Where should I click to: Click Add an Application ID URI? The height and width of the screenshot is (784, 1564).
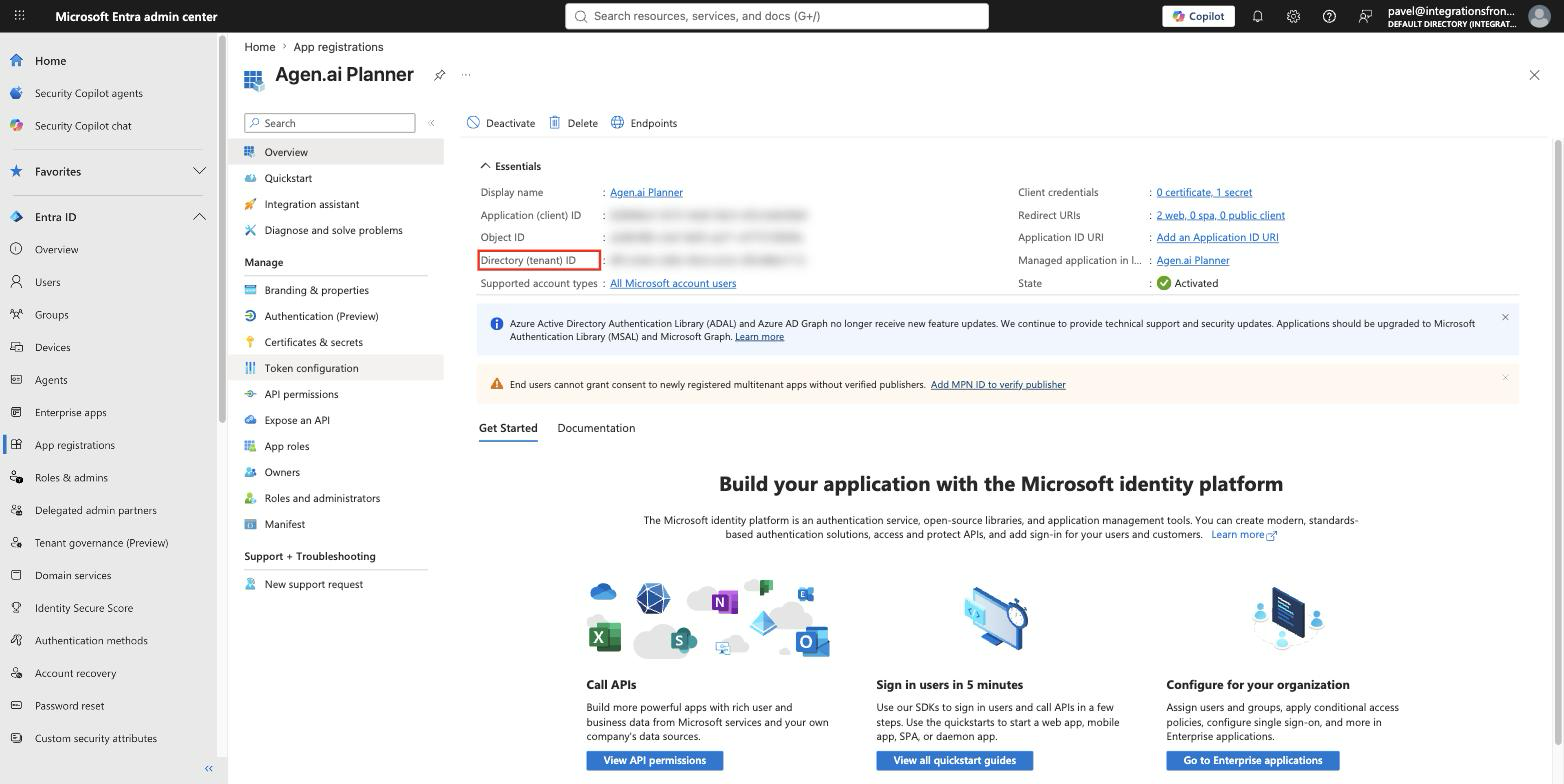tap(1217, 237)
